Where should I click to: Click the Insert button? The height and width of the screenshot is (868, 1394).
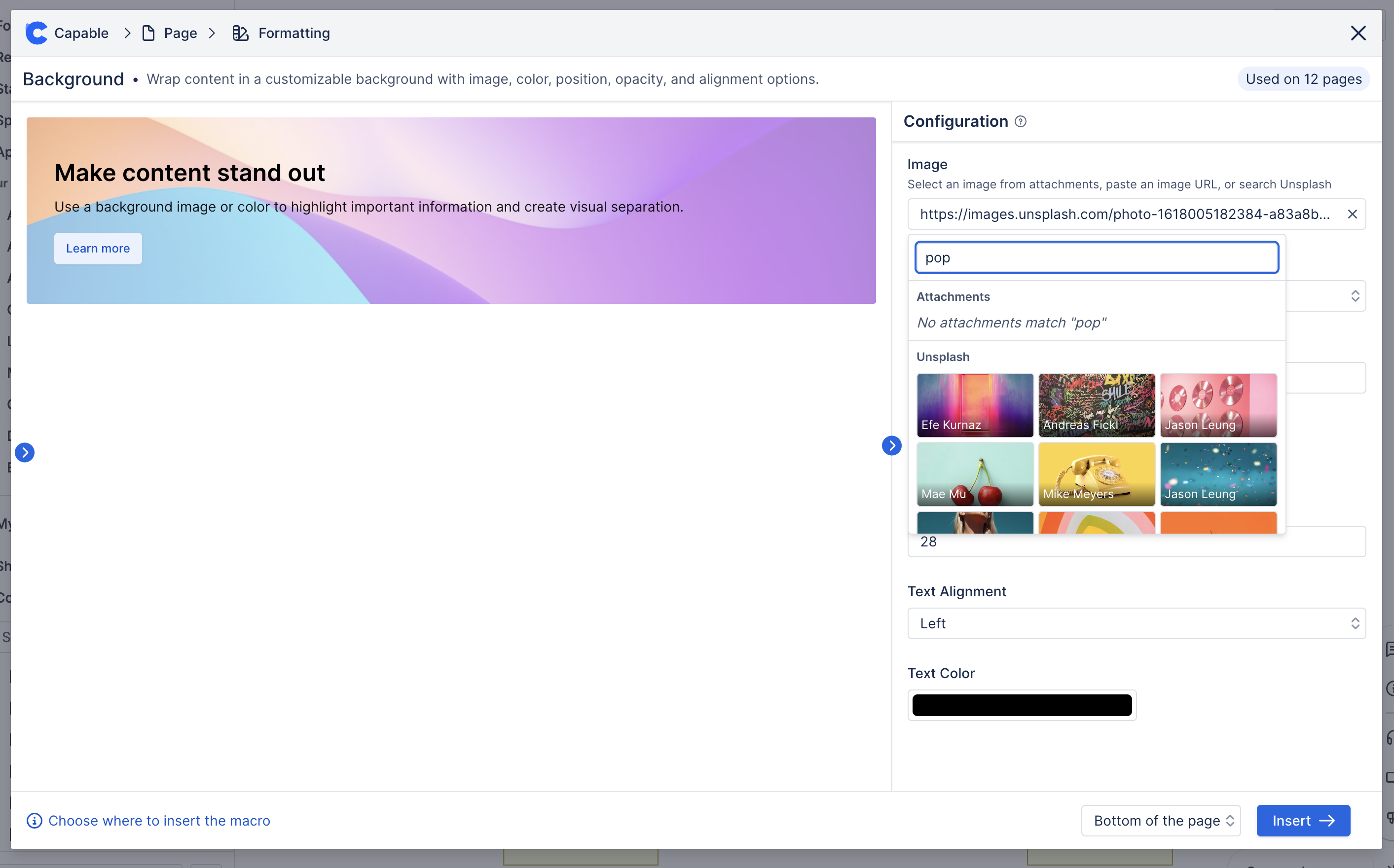tap(1303, 820)
